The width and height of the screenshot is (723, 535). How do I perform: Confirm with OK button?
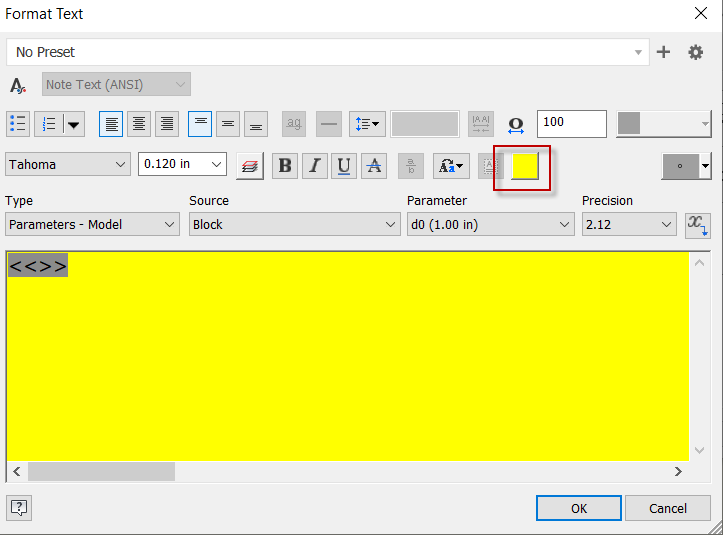pyautogui.click(x=579, y=508)
